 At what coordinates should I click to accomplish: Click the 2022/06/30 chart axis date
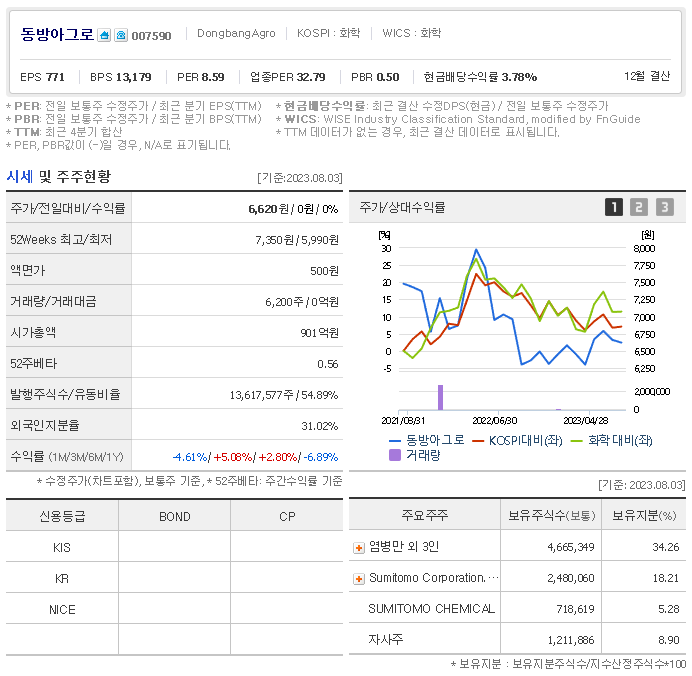point(495,421)
